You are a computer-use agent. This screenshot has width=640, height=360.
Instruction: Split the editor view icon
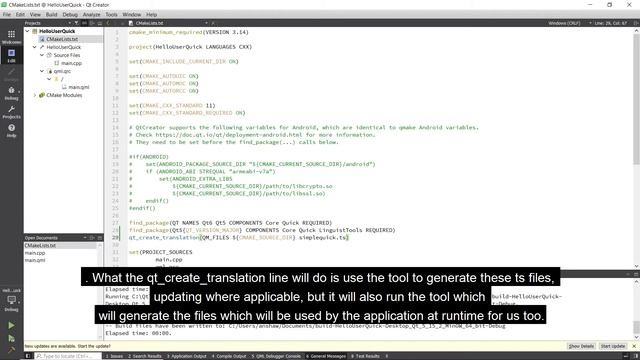636,23
